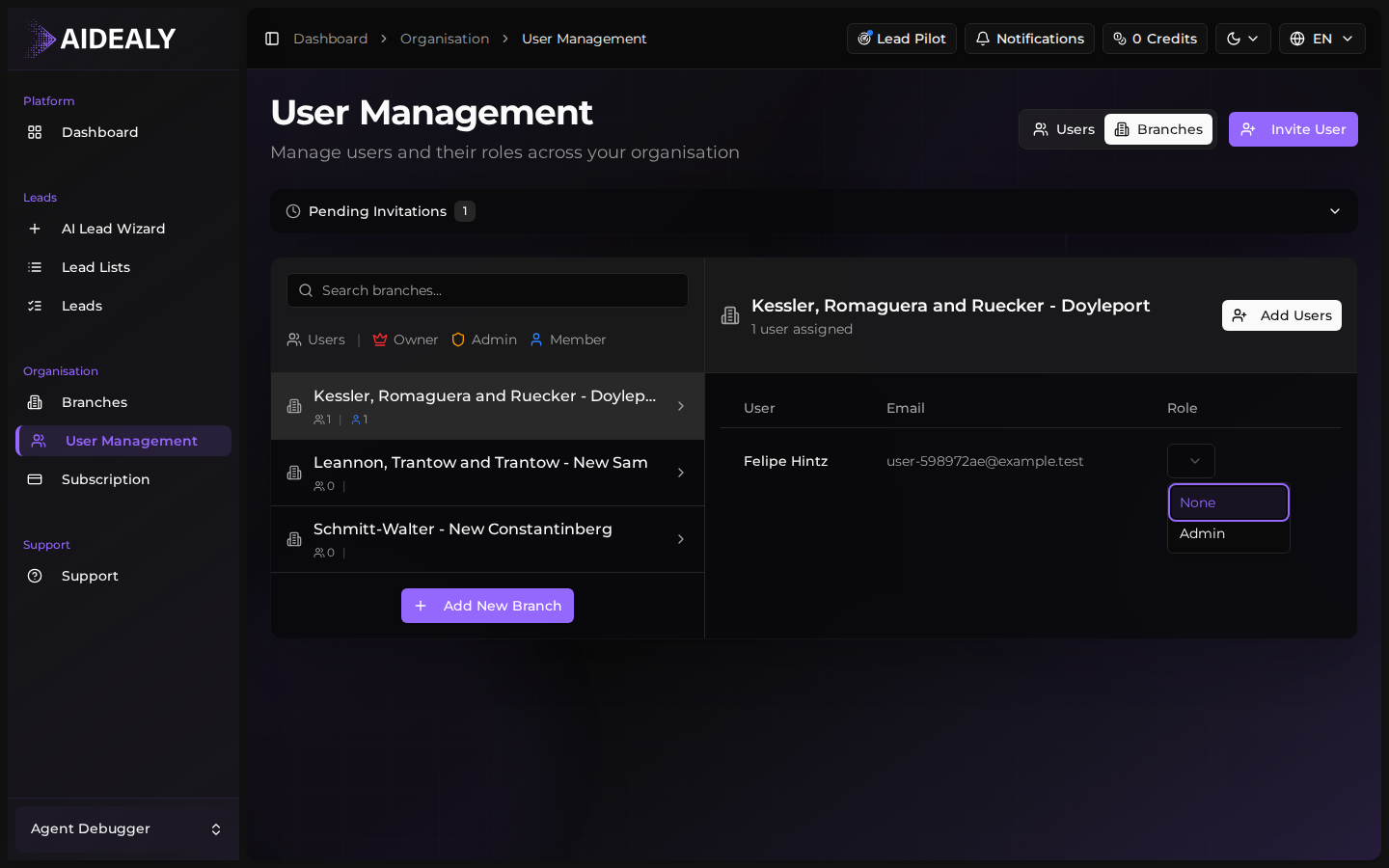The width and height of the screenshot is (1389, 868).
Task: Open the theme mode dropdown
Action: 1243,39
